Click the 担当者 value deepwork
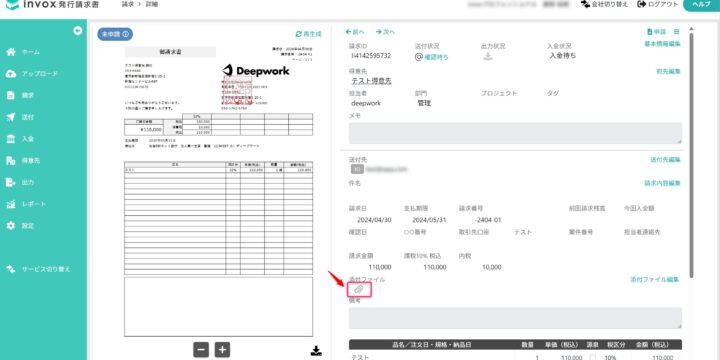Image resolution: width=720 pixels, height=360 pixels. (x=366, y=103)
